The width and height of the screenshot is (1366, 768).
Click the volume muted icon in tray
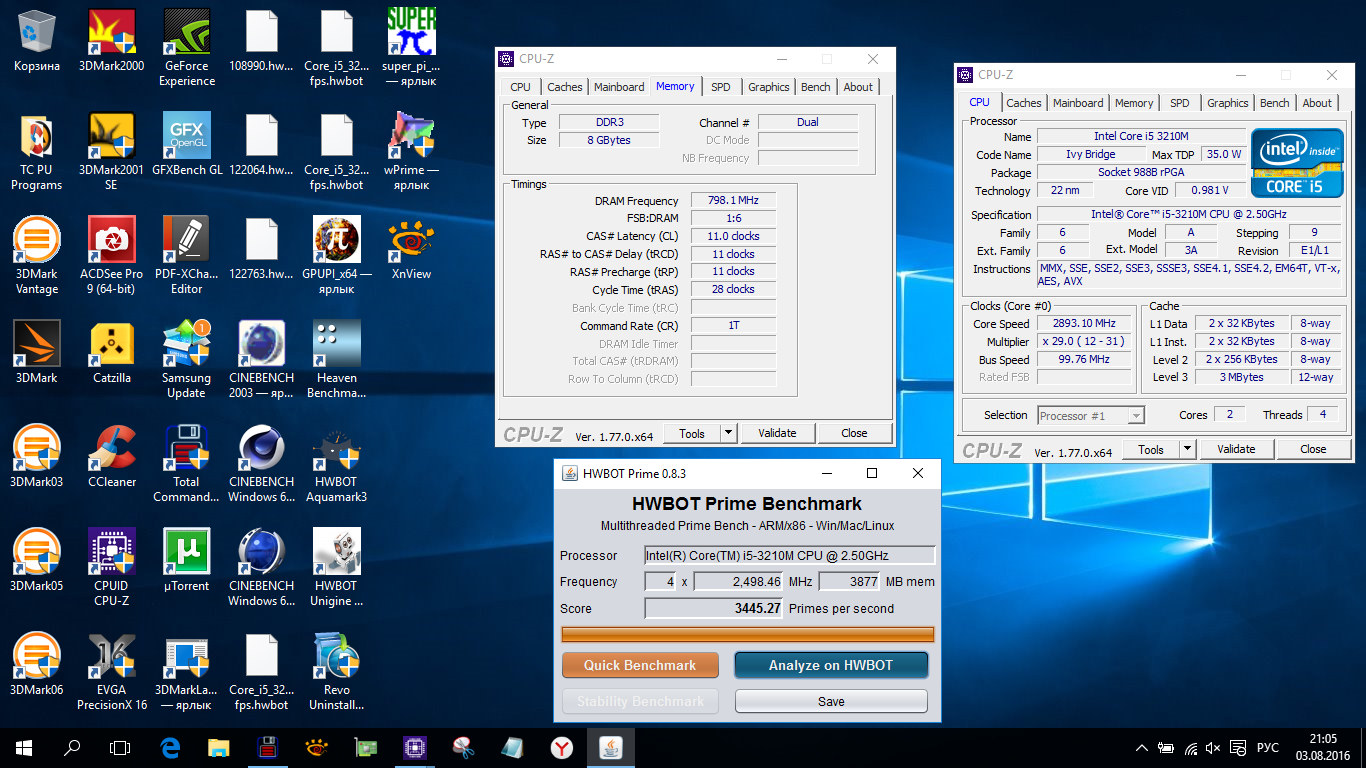pyautogui.click(x=1215, y=747)
